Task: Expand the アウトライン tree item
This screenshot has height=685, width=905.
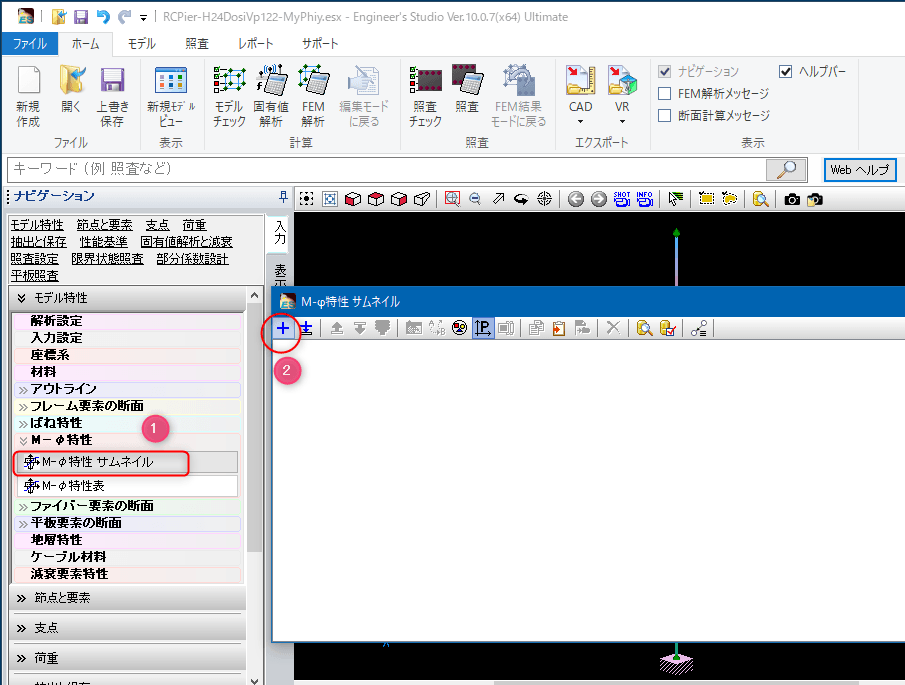Action: pyautogui.click(x=23, y=389)
